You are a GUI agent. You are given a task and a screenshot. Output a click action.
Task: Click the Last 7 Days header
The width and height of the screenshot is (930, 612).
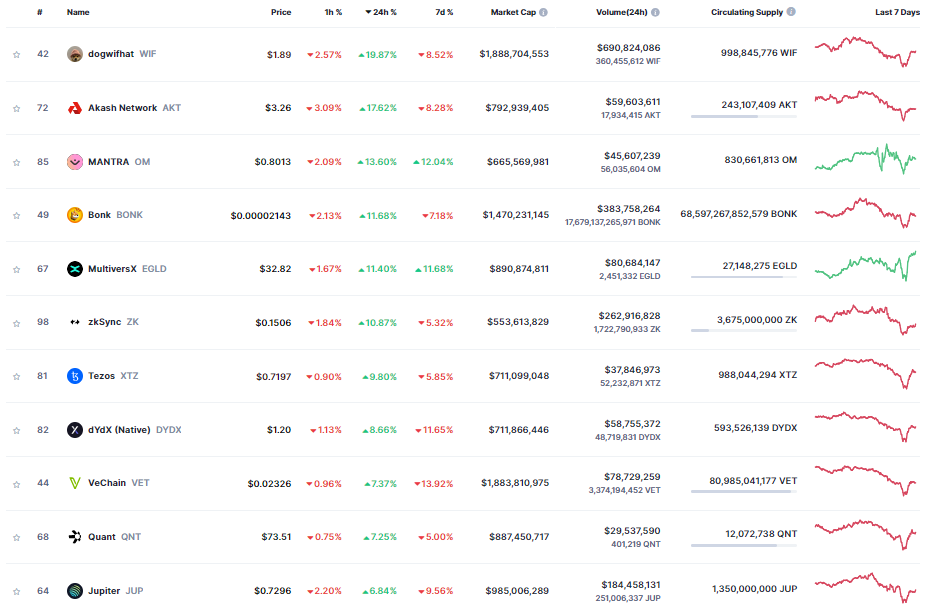(897, 12)
